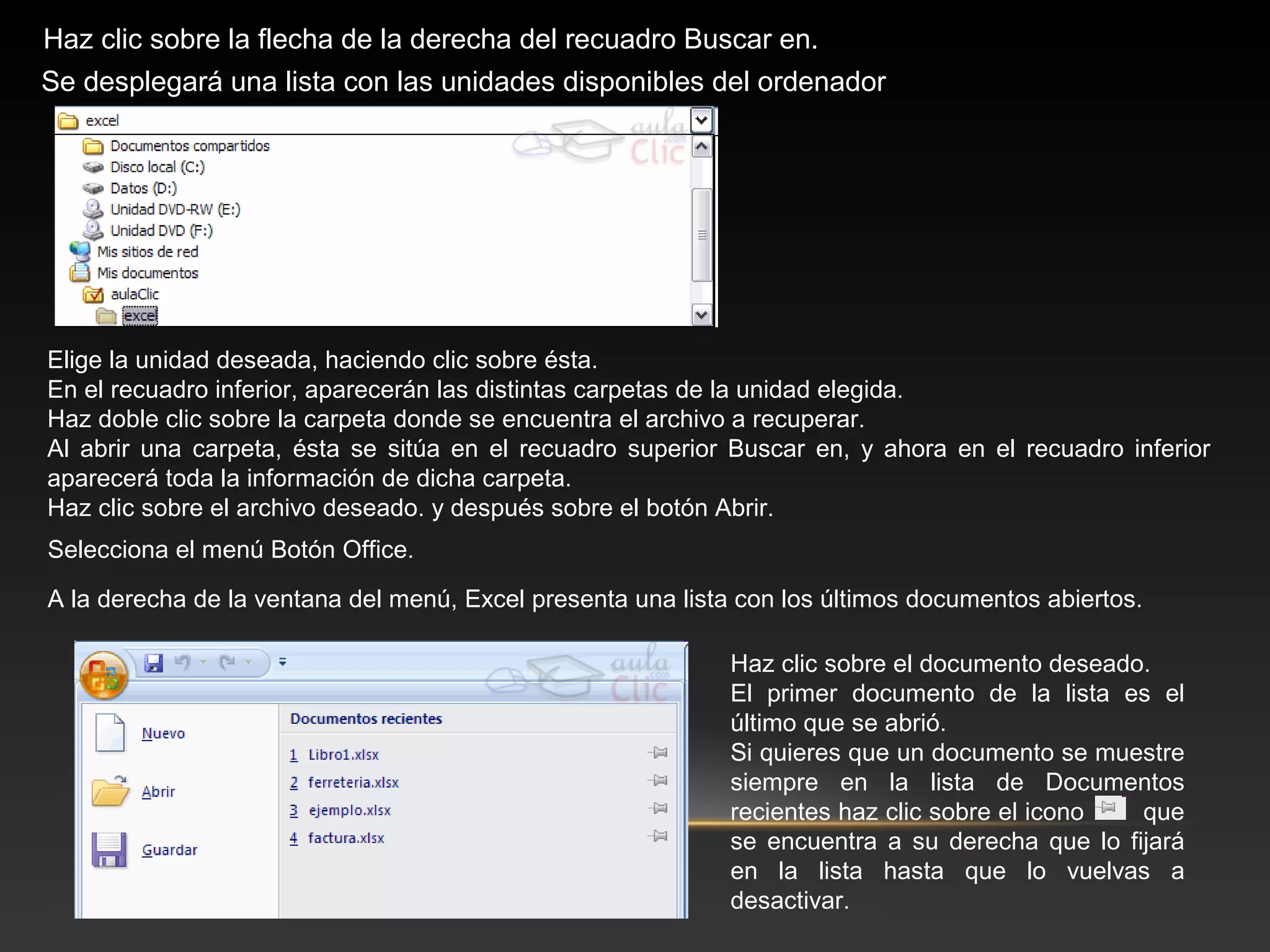Click the Abrir open folder icon
The height and width of the screenshot is (952, 1270).
coord(110,791)
